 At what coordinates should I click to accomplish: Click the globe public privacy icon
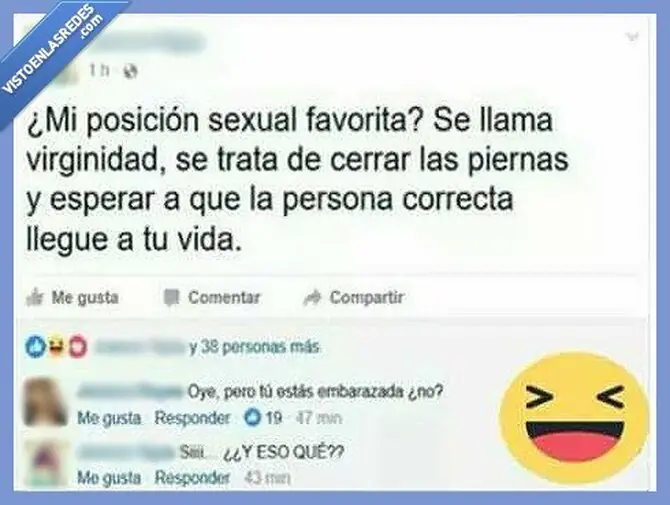point(131,71)
